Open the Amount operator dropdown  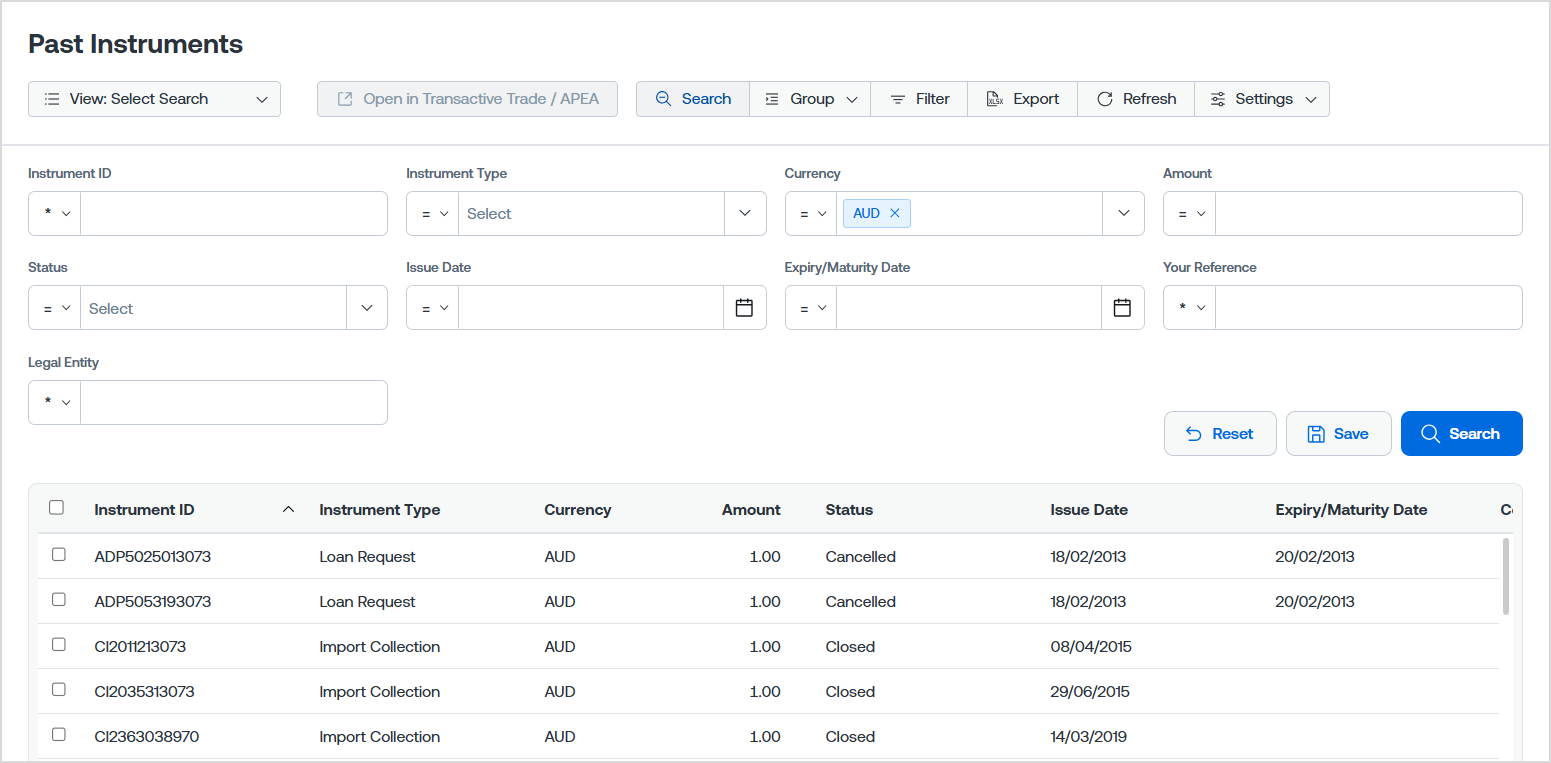click(x=1190, y=213)
